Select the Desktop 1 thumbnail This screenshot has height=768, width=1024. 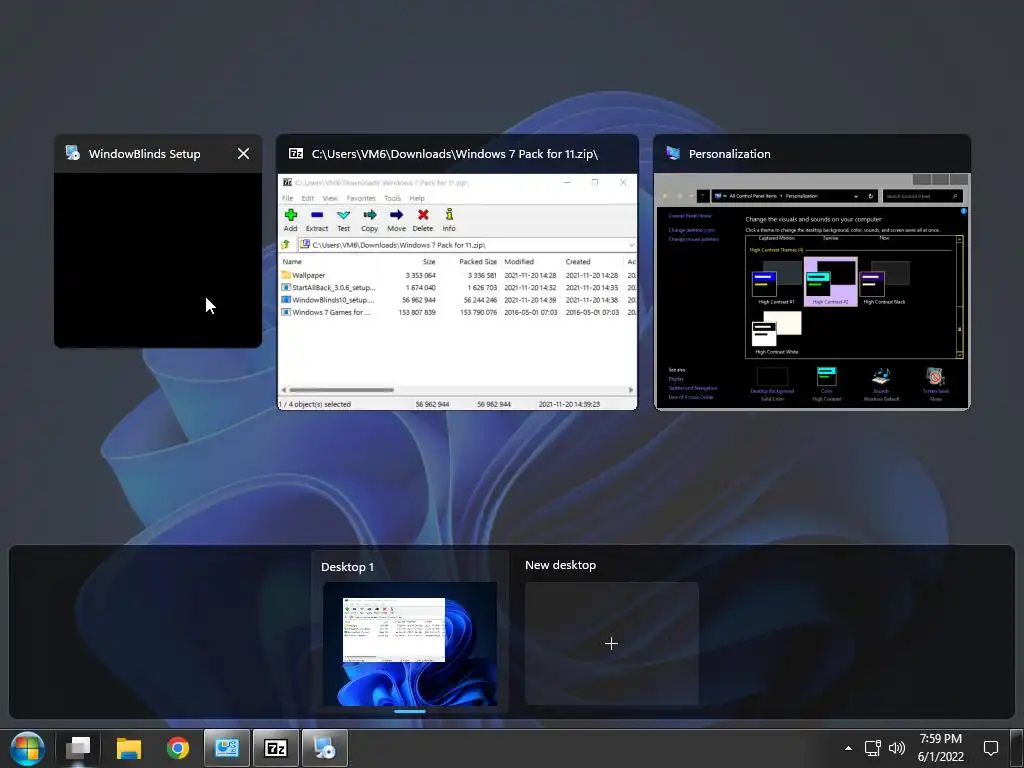[410, 643]
